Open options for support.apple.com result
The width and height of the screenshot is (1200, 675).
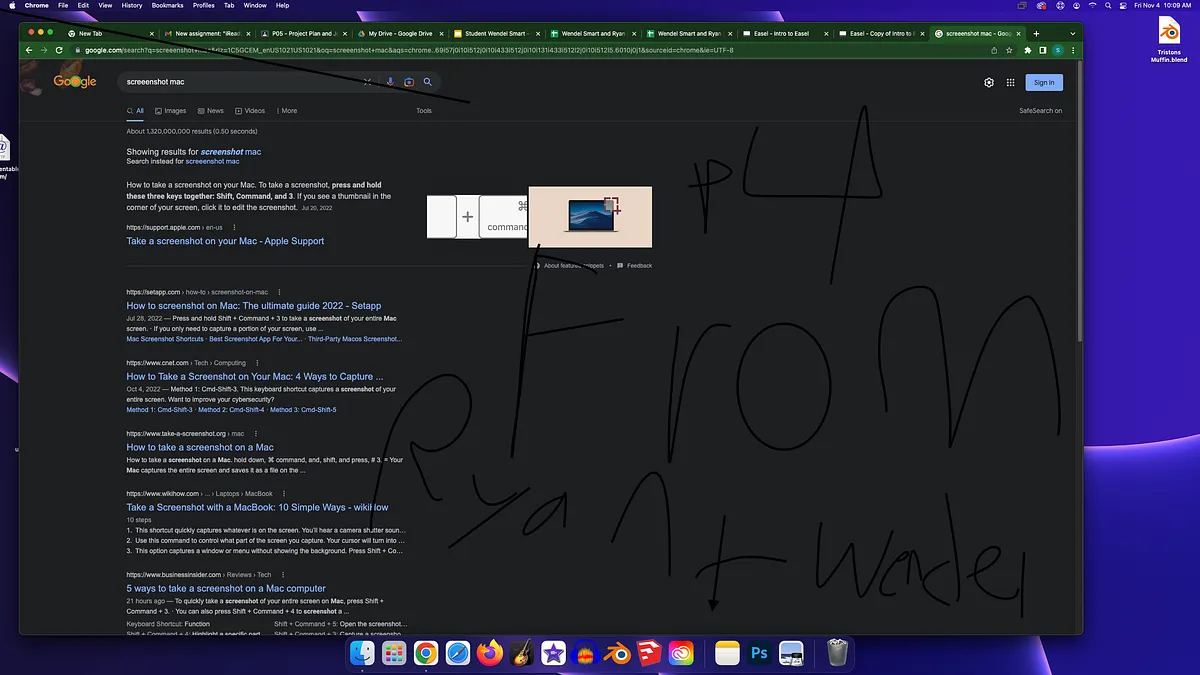tap(235, 227)
